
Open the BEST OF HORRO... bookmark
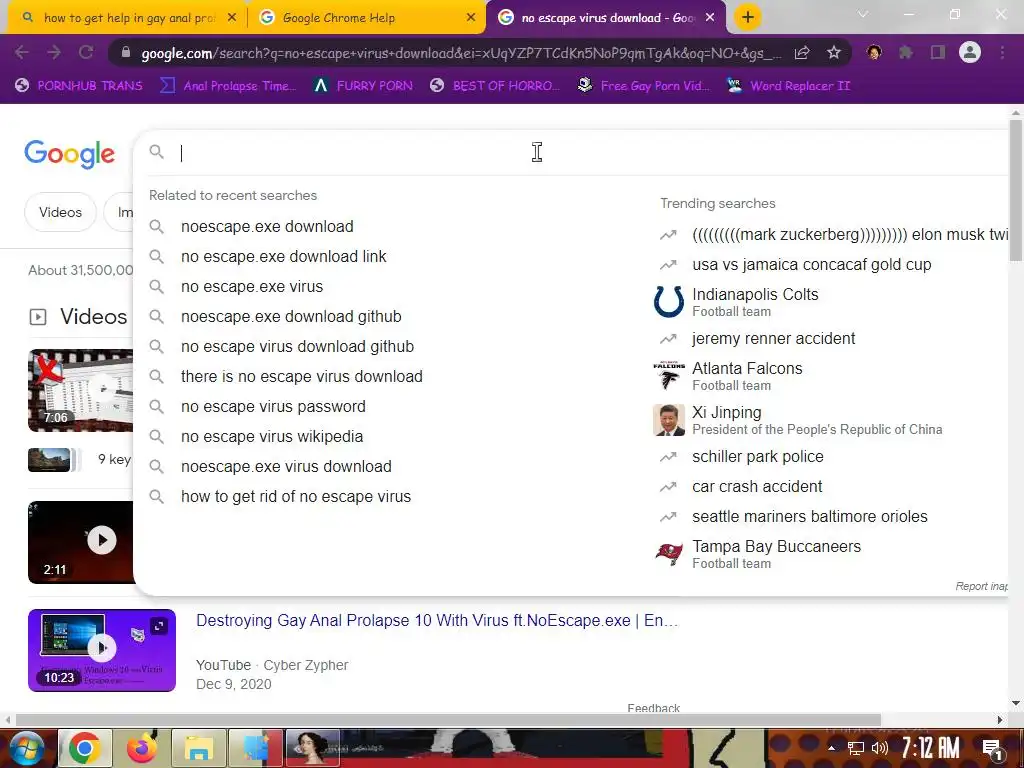point(496,86)
